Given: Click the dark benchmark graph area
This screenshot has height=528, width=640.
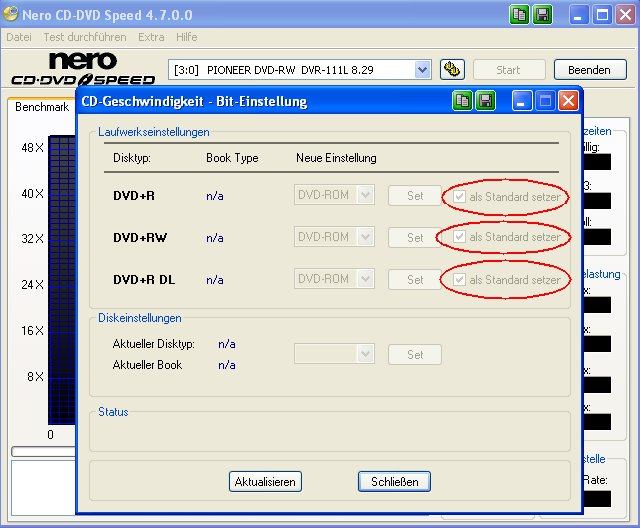Looking at the screenshot, I should coord(62,280).
